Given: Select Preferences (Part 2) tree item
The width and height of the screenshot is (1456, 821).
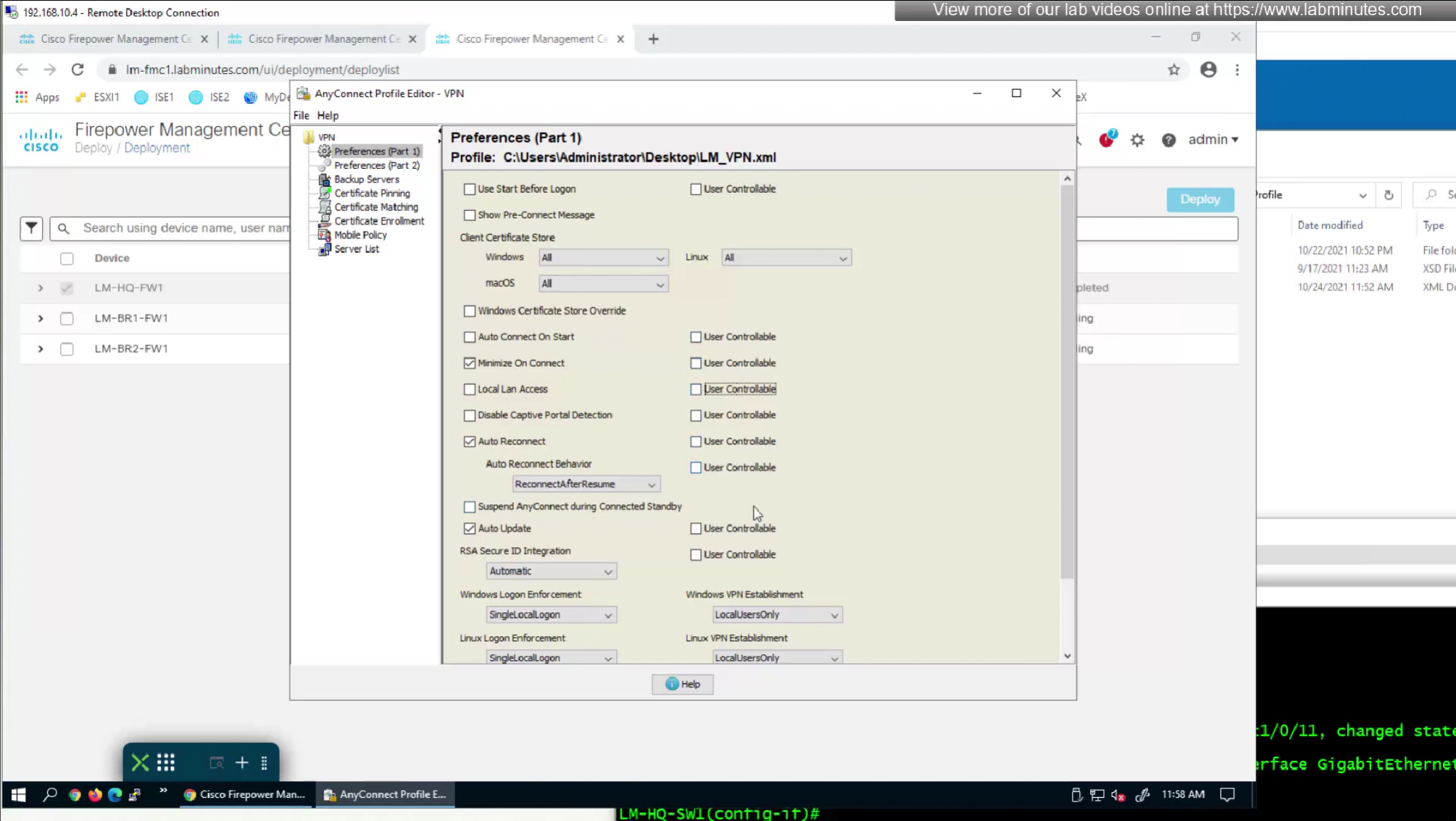Looking at the screenshot, I should coord(376,165).
